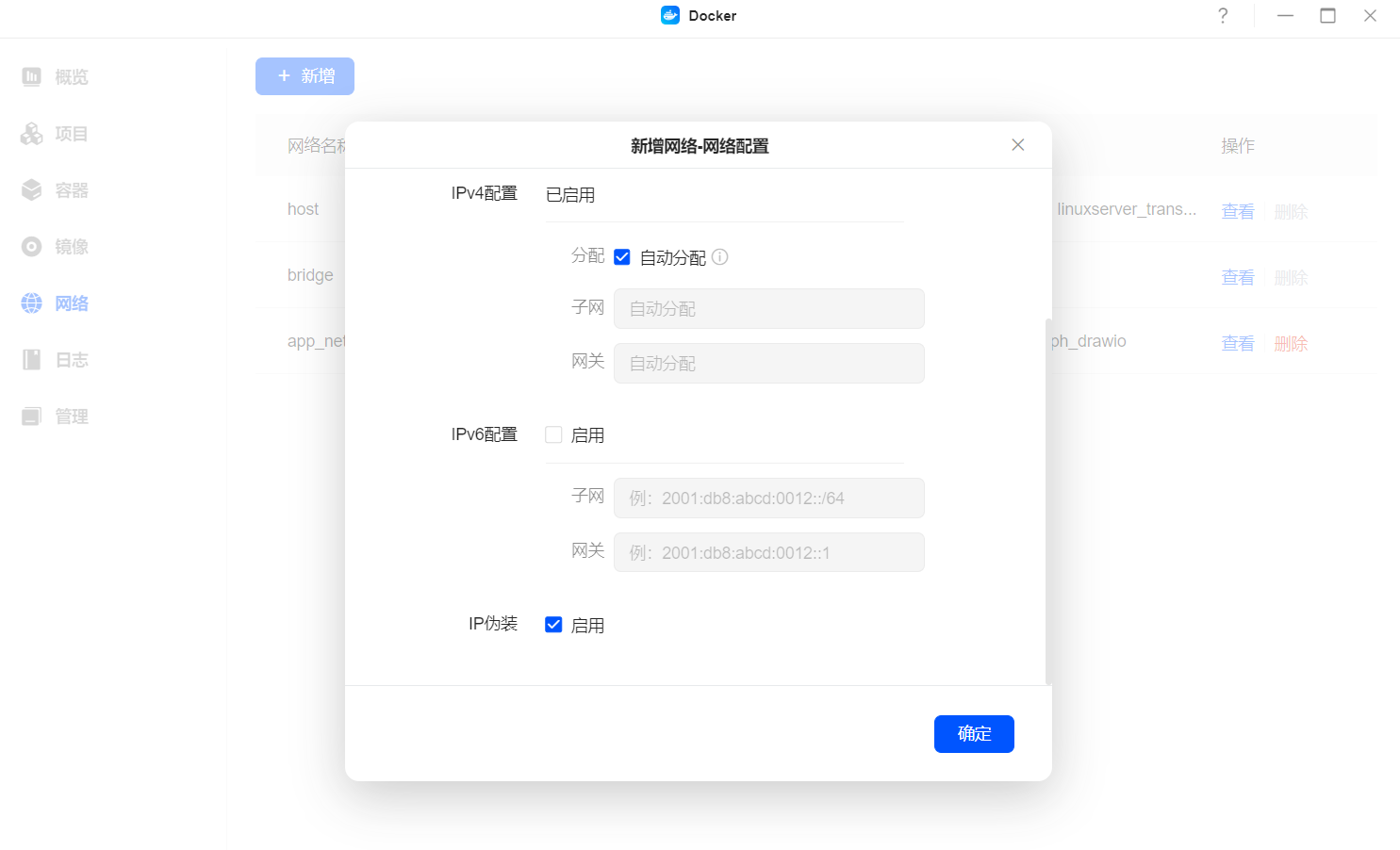1400x850 pixels.
Task: Click the Management (管理) sidebar icon
Action: [32, 417]
